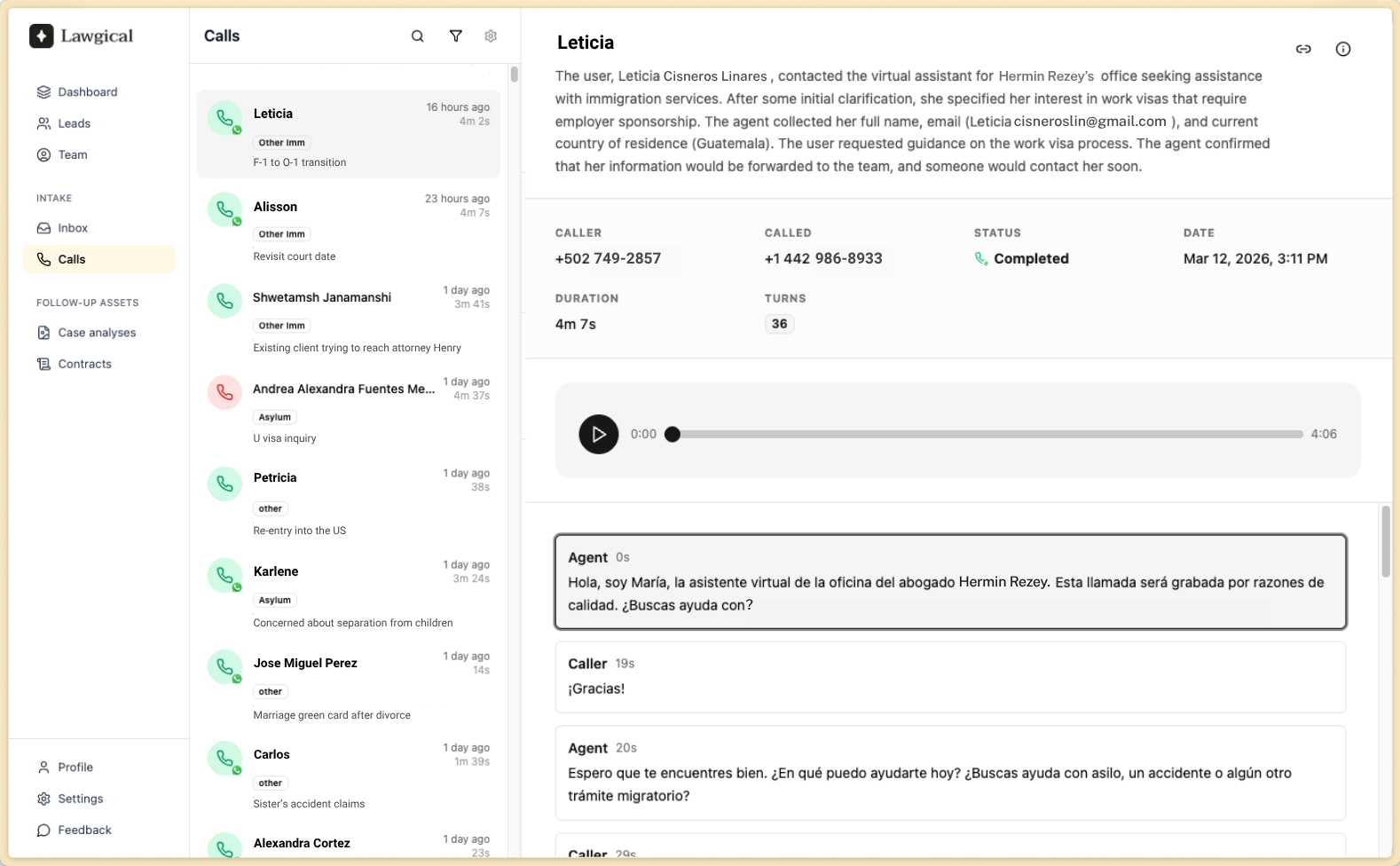Screen dimensions: 1400x866
Task: Open Settings in the bottom sidebar
Action: (x=80, y=799)
